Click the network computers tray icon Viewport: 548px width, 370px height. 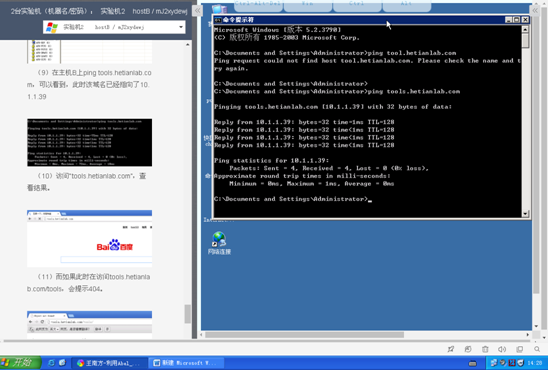[x=494, y=363]
